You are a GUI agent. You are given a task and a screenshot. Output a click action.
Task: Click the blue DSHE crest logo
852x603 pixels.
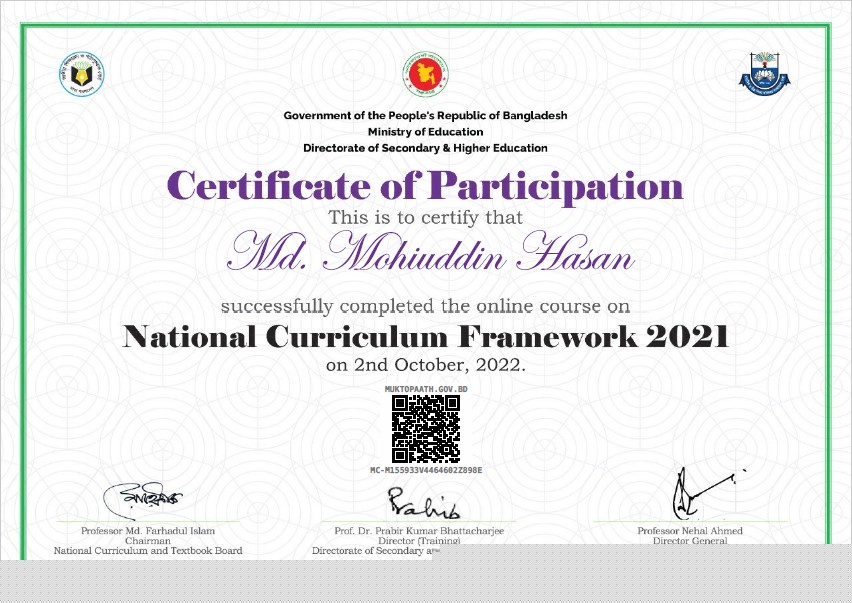pos(765,74)
